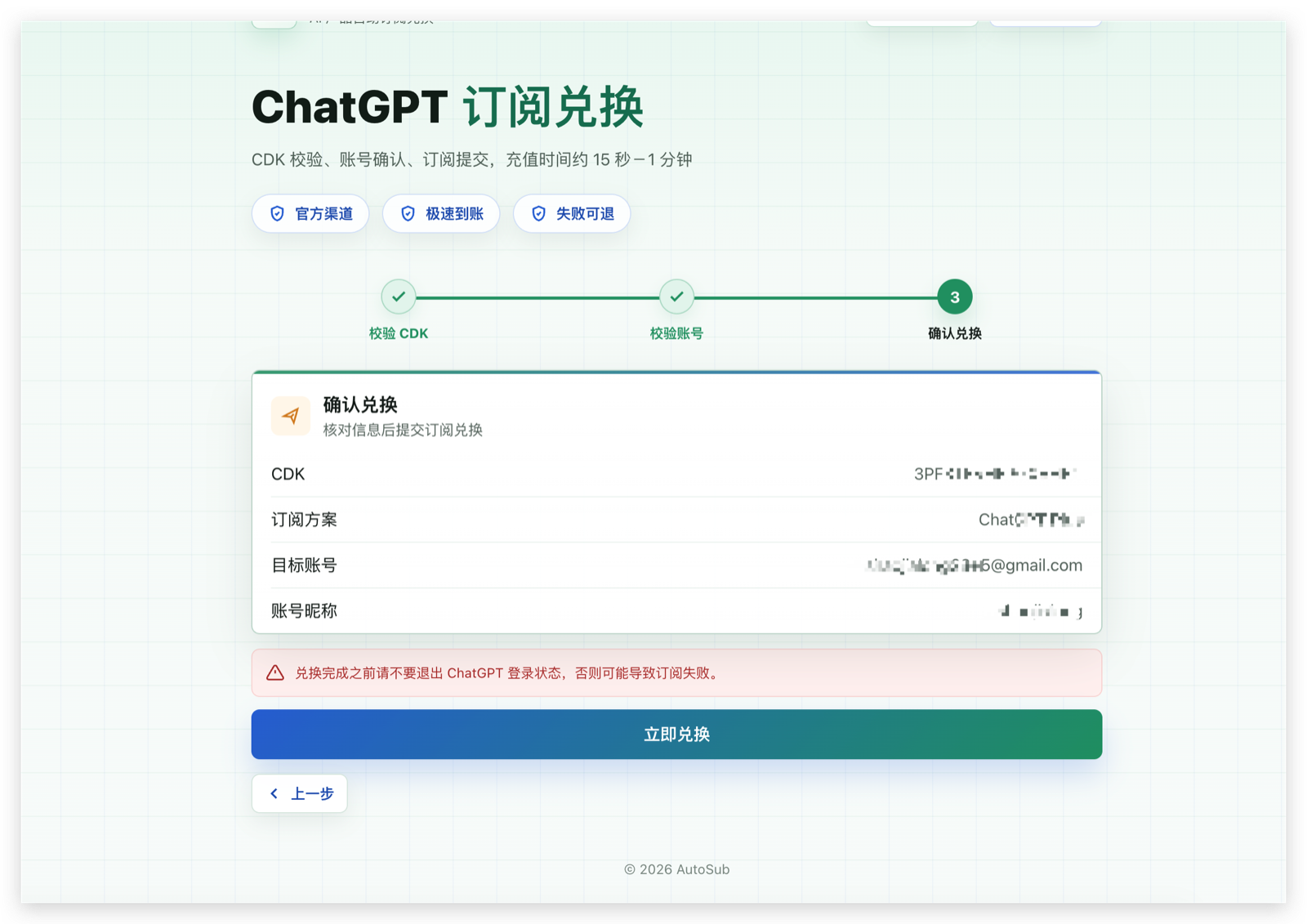Click the shield icon in 失败可退 badge

click(x=539, y=213)
